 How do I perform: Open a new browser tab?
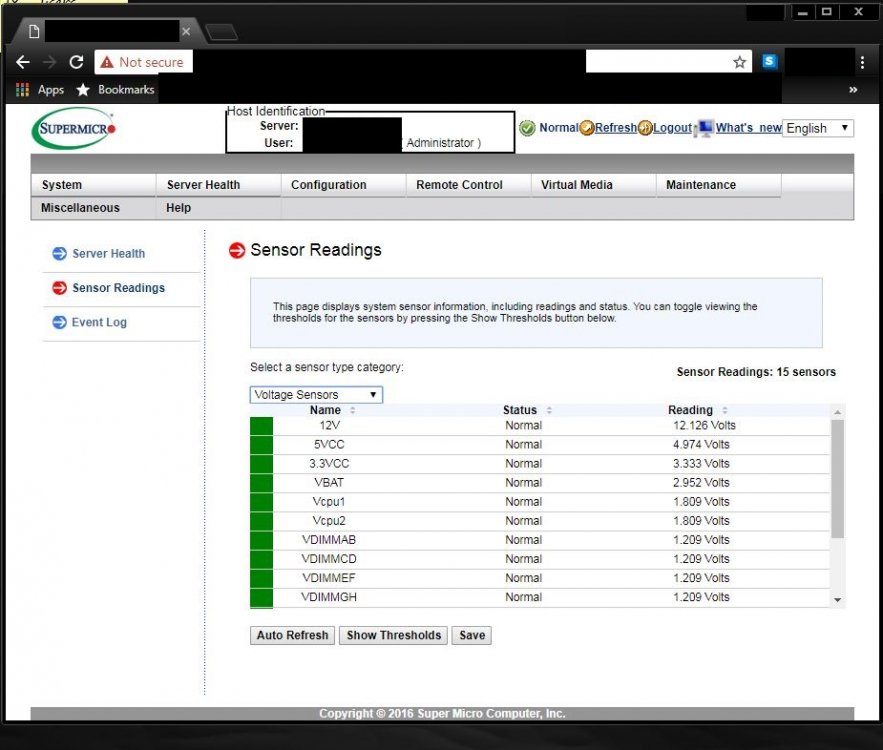click(x=221, y=32)
